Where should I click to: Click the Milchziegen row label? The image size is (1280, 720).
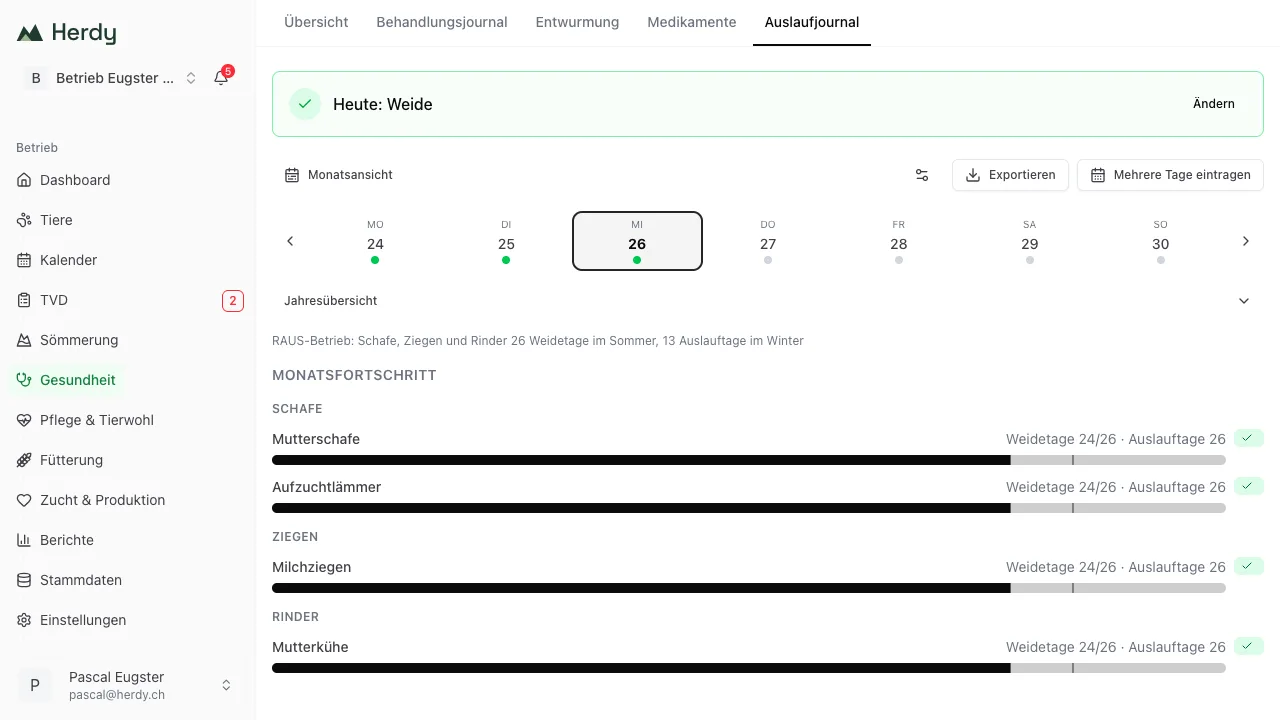coord(311,567)
